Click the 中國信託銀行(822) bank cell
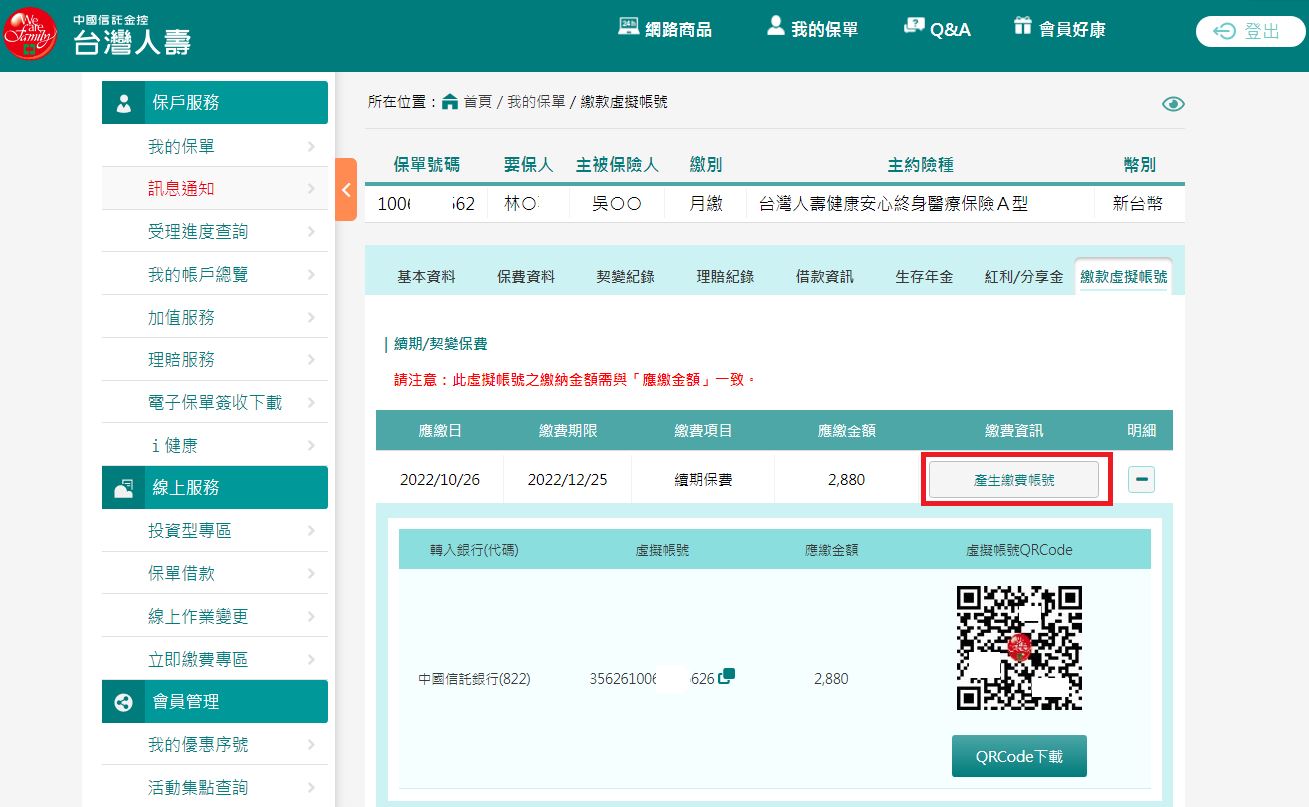This screenshot has width=1309, height=807. coord(474,678)
